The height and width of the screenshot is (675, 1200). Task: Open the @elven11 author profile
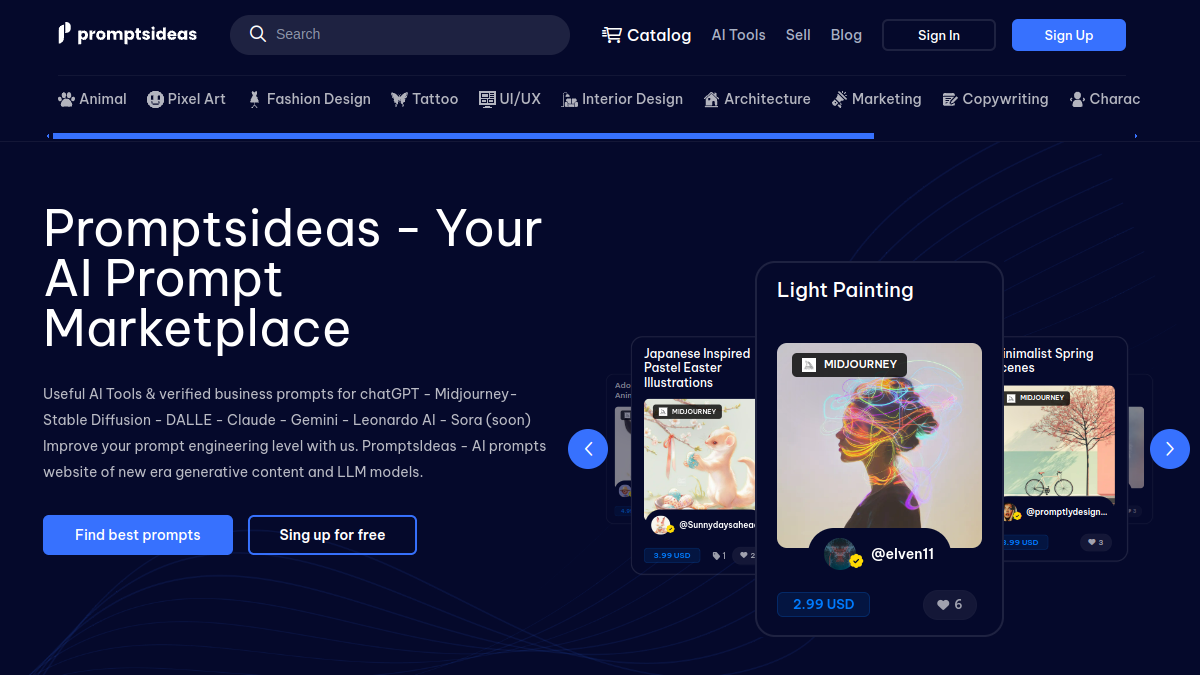tap(903, 553)
